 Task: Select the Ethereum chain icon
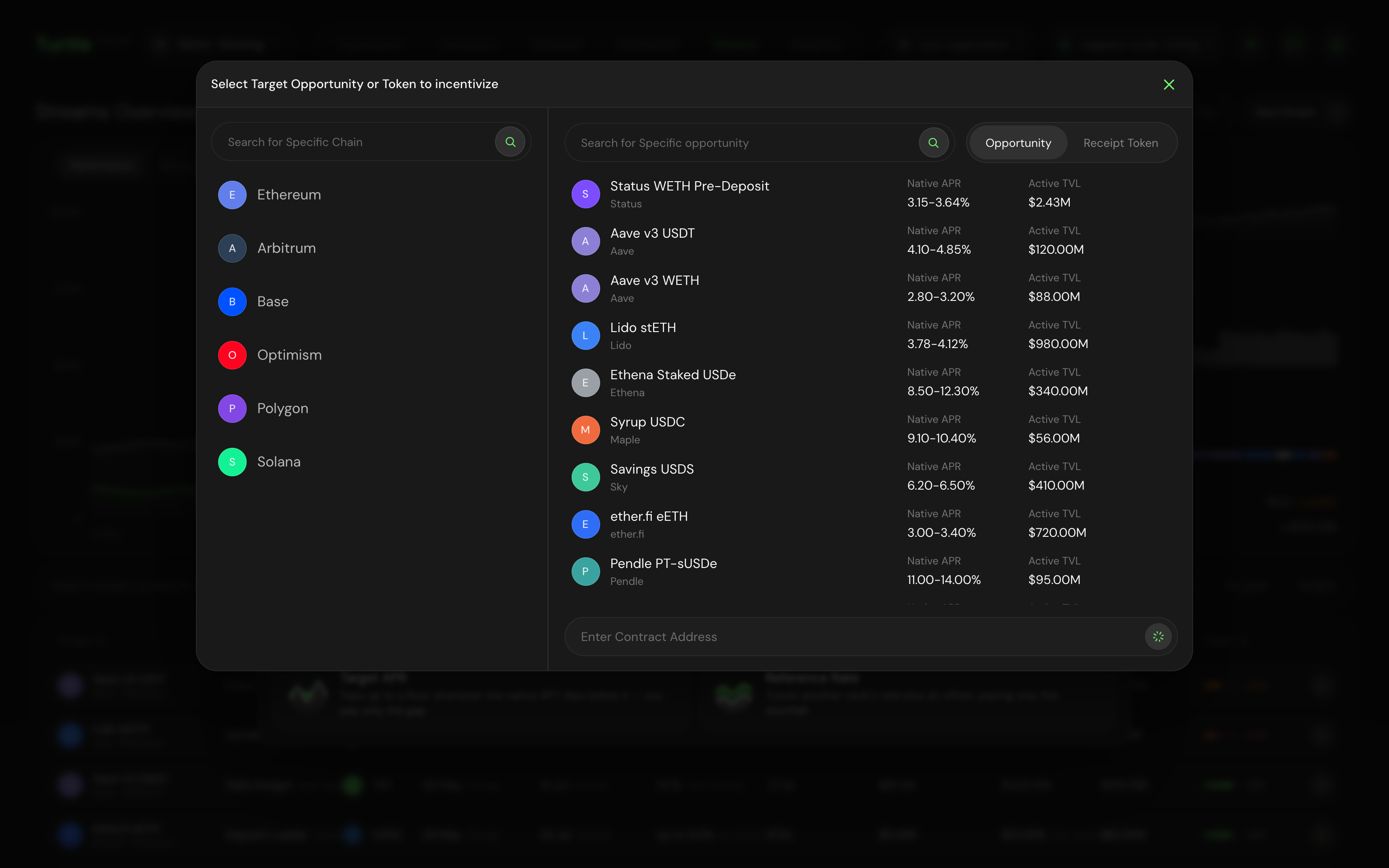click(232, 195)
